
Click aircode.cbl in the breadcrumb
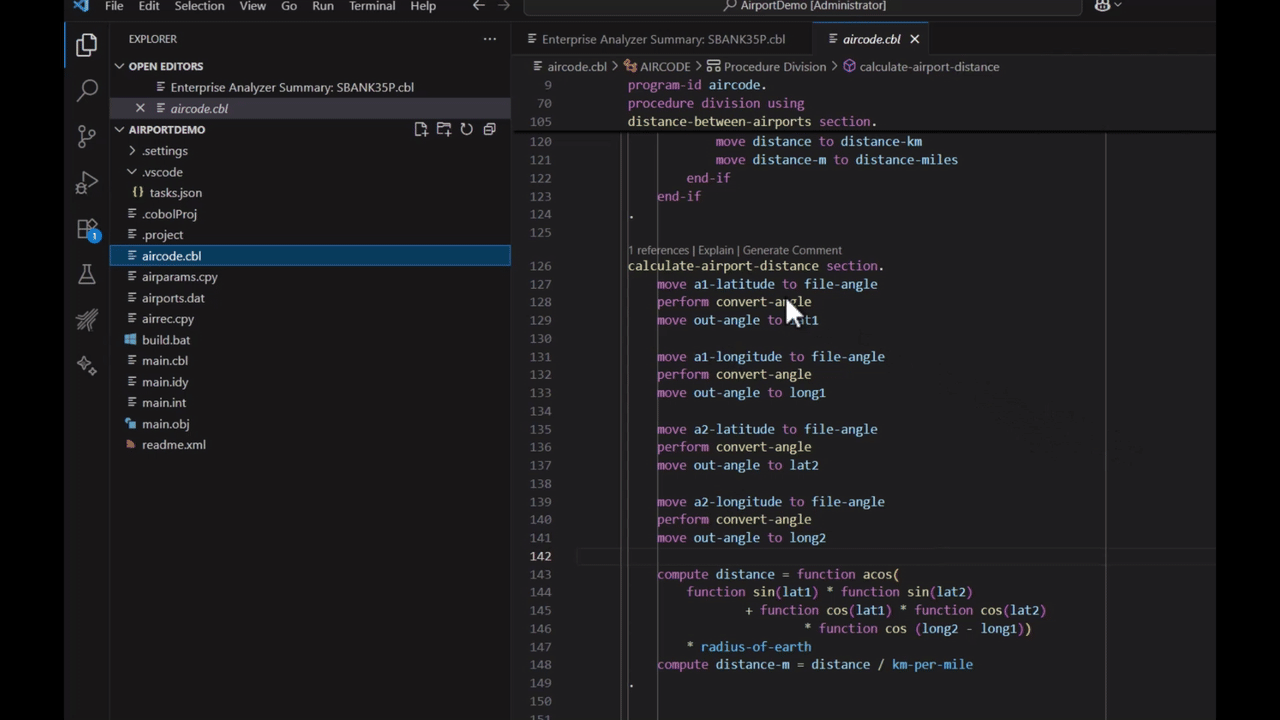point(577,67)
